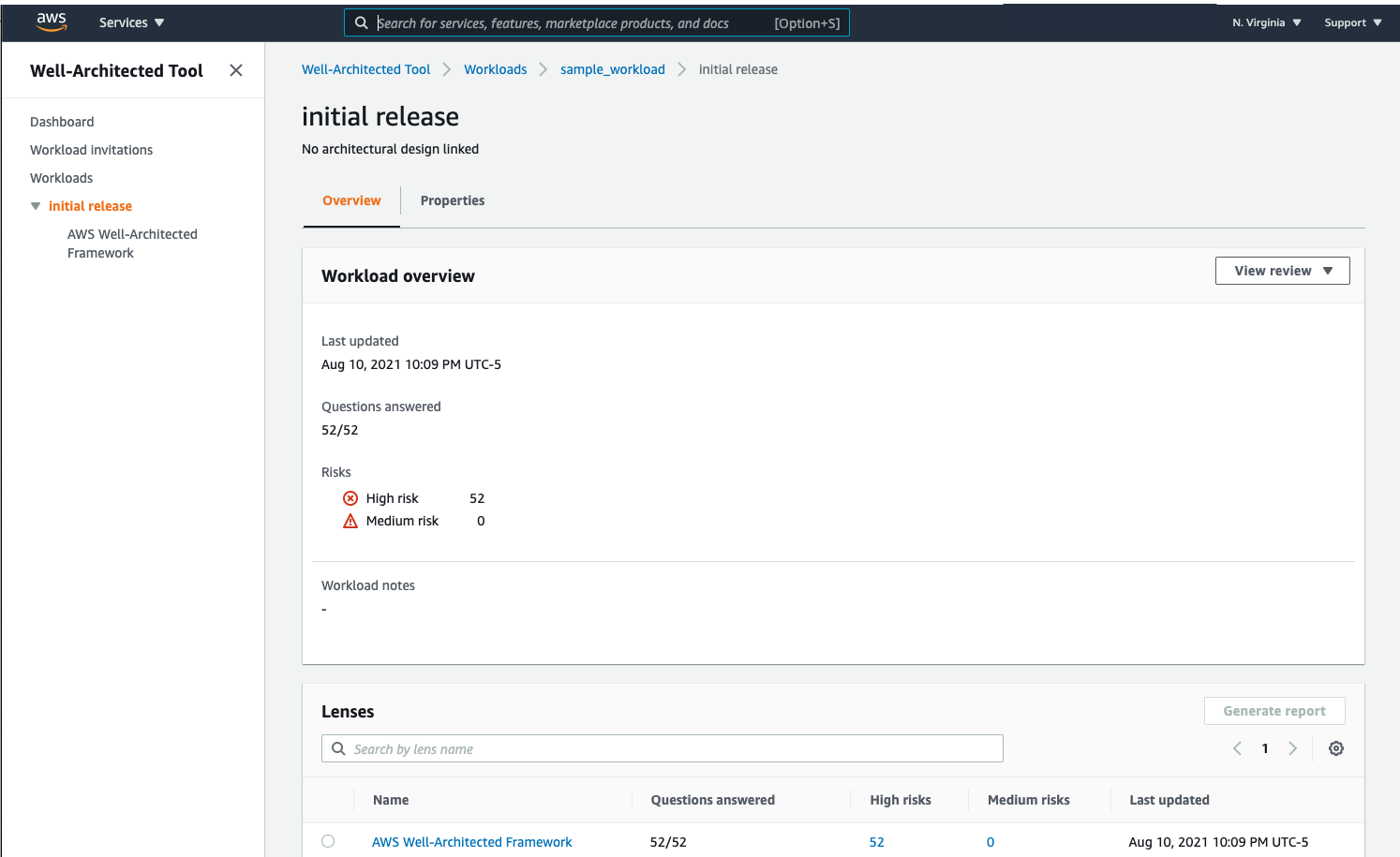This screenshot has height=857, width=1400.
Task: Click the 'High risk' label in Risks
Action: click(x=392, y=498)
